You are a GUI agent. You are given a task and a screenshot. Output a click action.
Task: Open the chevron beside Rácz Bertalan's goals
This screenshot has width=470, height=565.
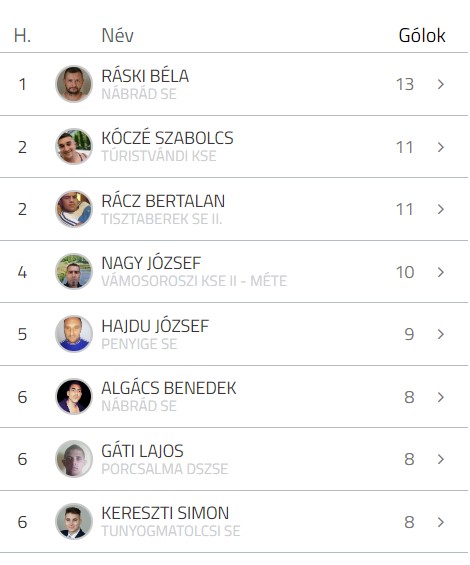tap(440, 209)
